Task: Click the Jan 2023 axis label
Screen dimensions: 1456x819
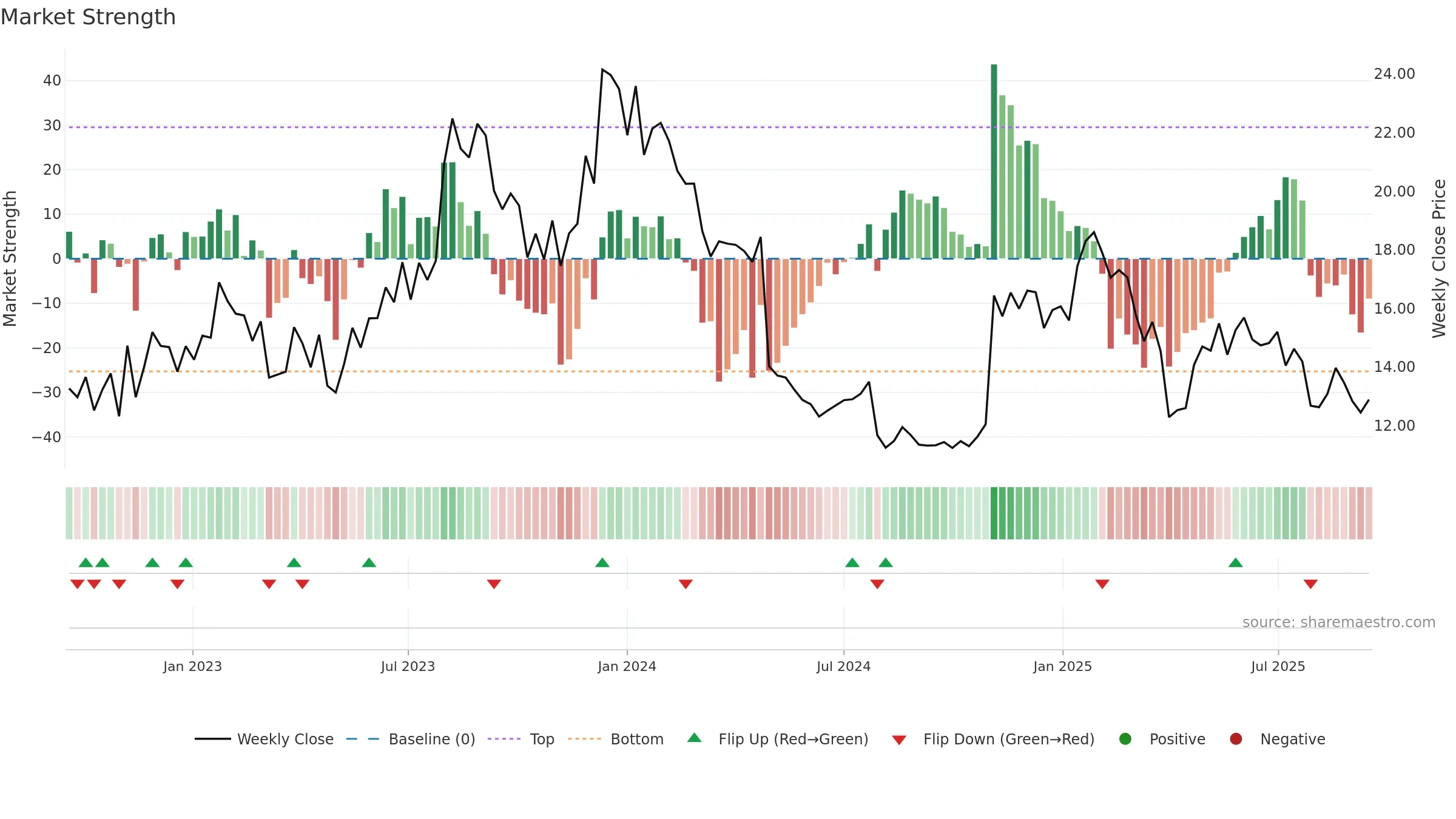Action: tap(192, 666)
